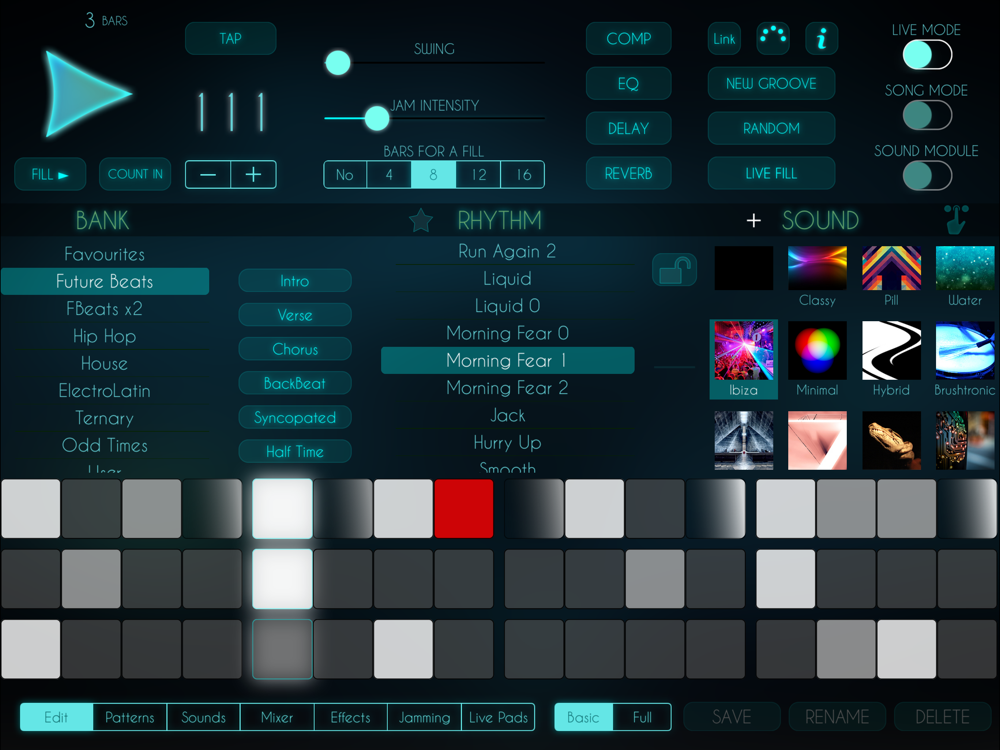The image size is (1000, 750).
Task: Click the padlock icon next to rhythm list
Action: (x=674, y=270)
